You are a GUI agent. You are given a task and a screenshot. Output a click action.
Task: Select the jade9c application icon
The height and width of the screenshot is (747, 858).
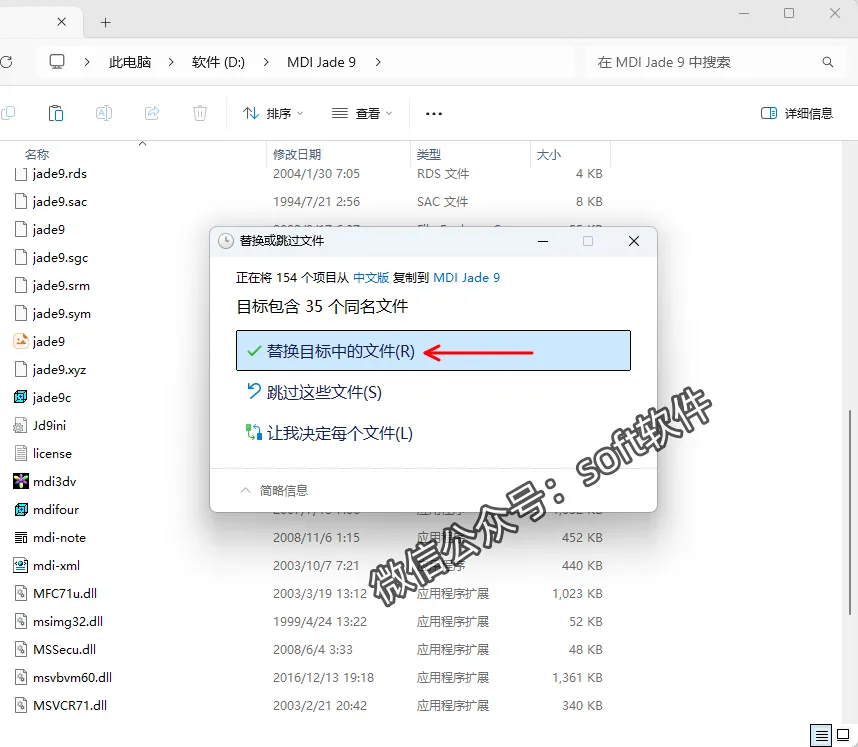point(20,397)
